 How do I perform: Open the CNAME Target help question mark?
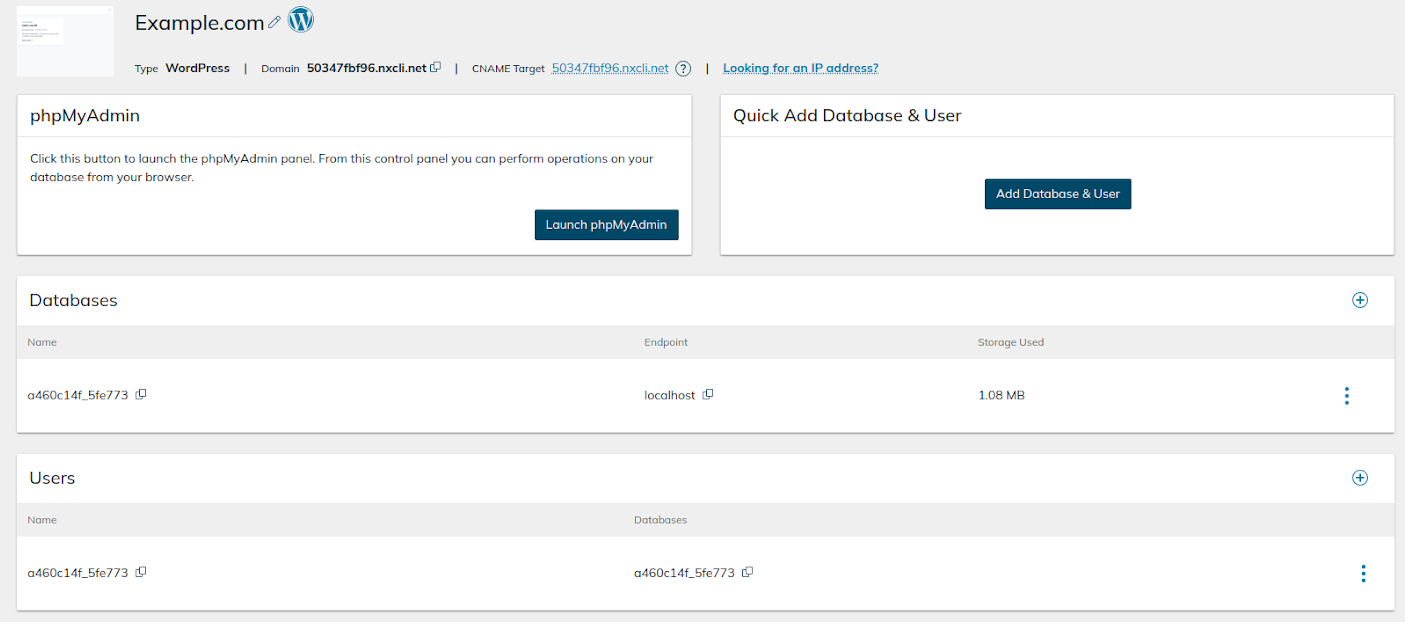pos(683,69)
